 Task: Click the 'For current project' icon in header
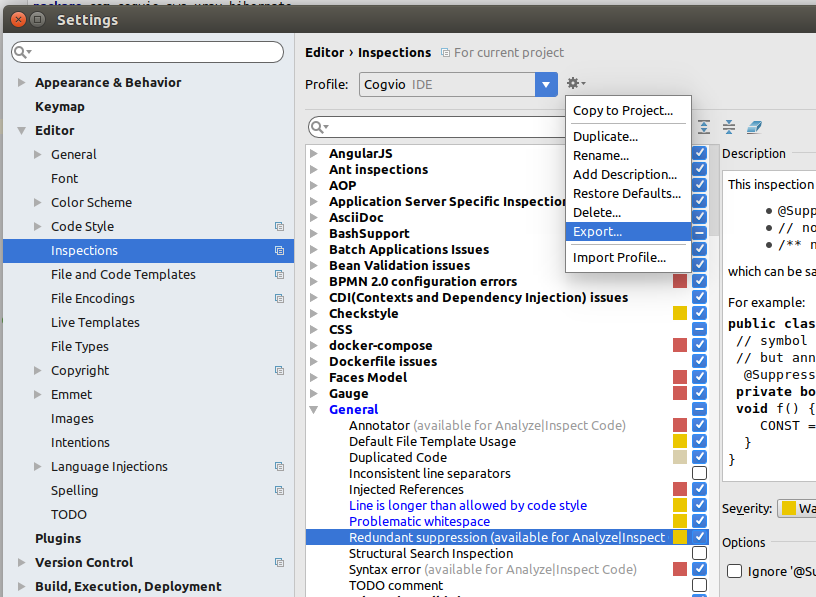[445, 53]
